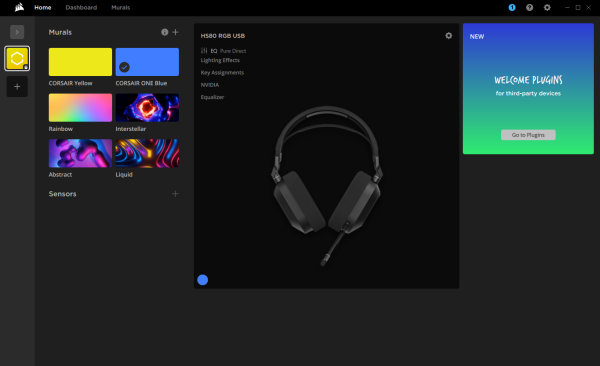The image size is (600, 366).
Task: Open the notifications badge icon
Action: [x=512, y=8]
